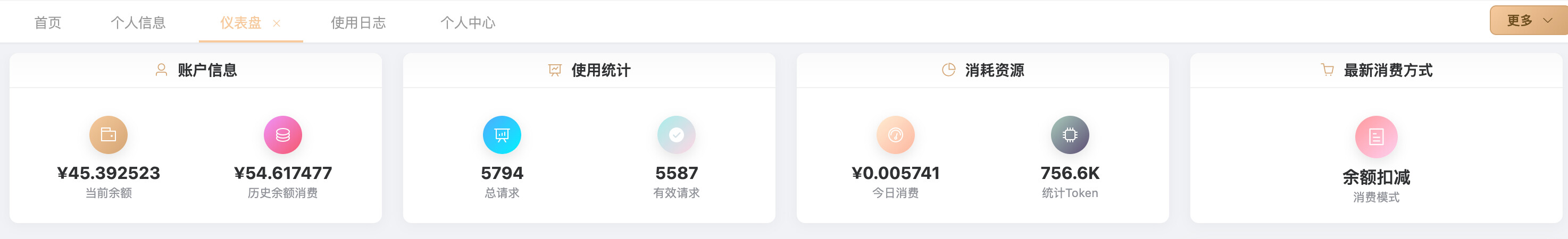Click the orange gauge icon above 今日消费
Viewport: 1568px width, 239px height.
pyautogui.click(x=895, y=134)
